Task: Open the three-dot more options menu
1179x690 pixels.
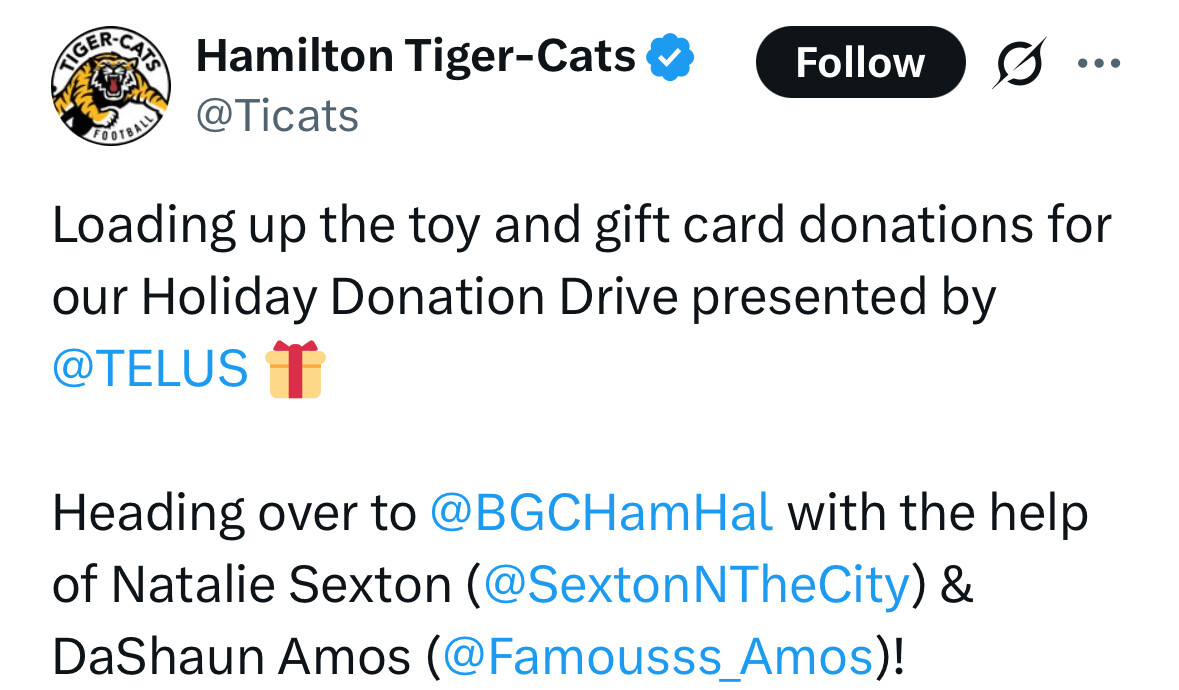Action: [x=1099, y=64]
